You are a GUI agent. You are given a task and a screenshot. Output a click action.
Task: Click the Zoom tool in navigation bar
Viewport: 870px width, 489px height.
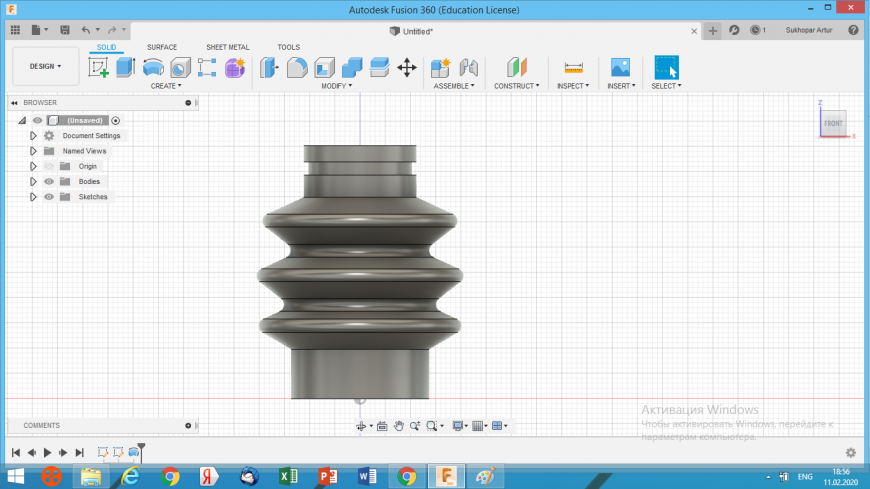[414, 426]
